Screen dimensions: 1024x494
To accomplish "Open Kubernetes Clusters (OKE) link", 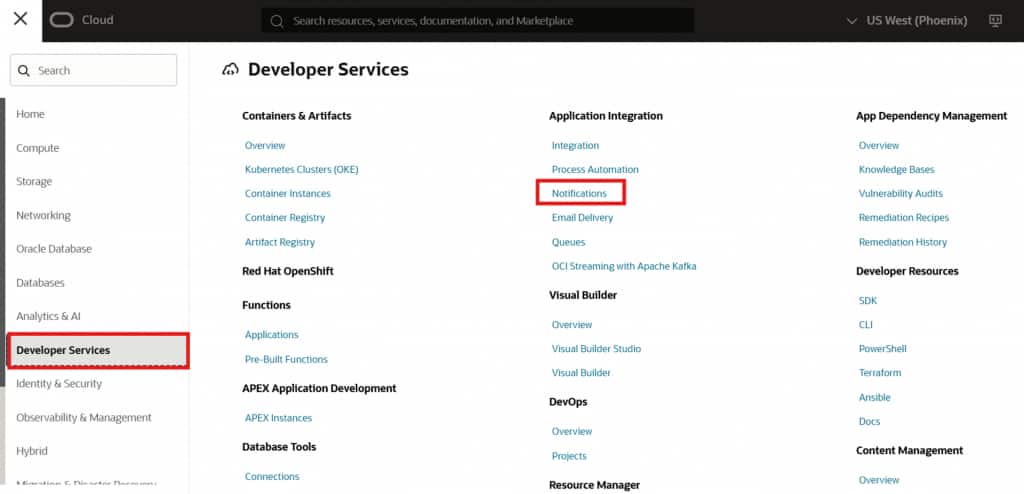I will point(301,169).
